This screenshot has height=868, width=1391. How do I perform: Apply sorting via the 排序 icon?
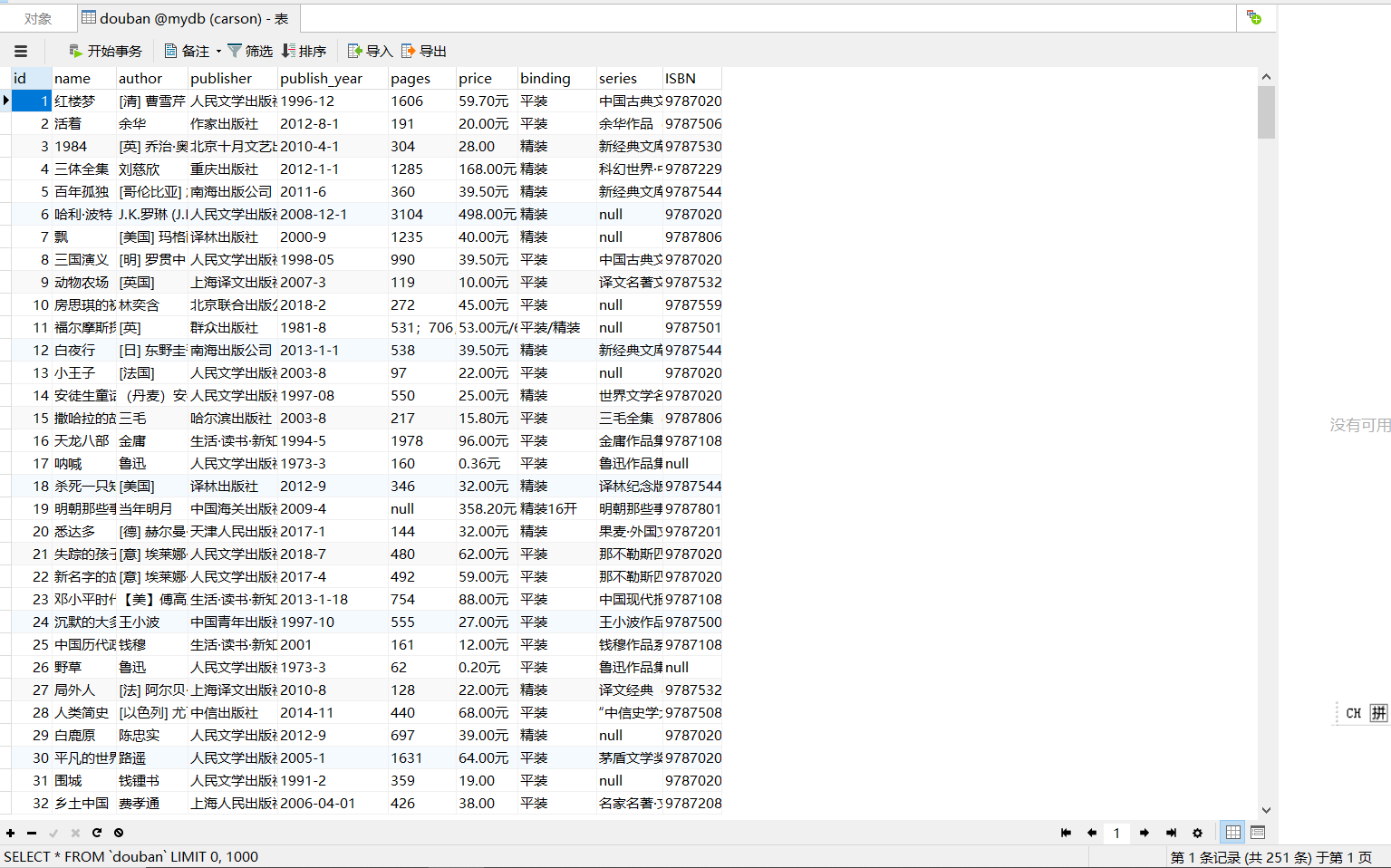pyautogui.click(x=304, y=51)
